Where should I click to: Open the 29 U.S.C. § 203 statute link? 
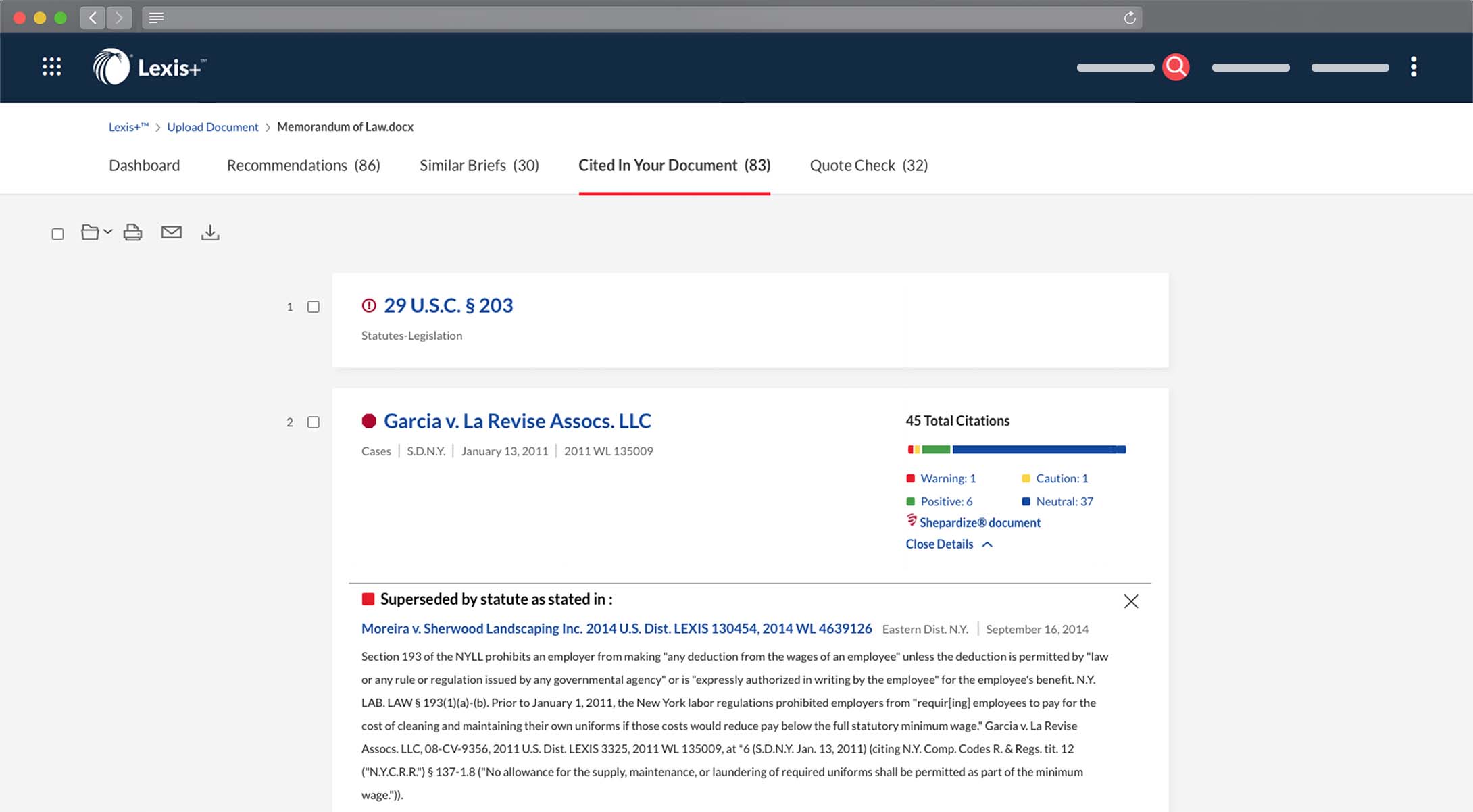pyautogui.click(x=449, y=305)
